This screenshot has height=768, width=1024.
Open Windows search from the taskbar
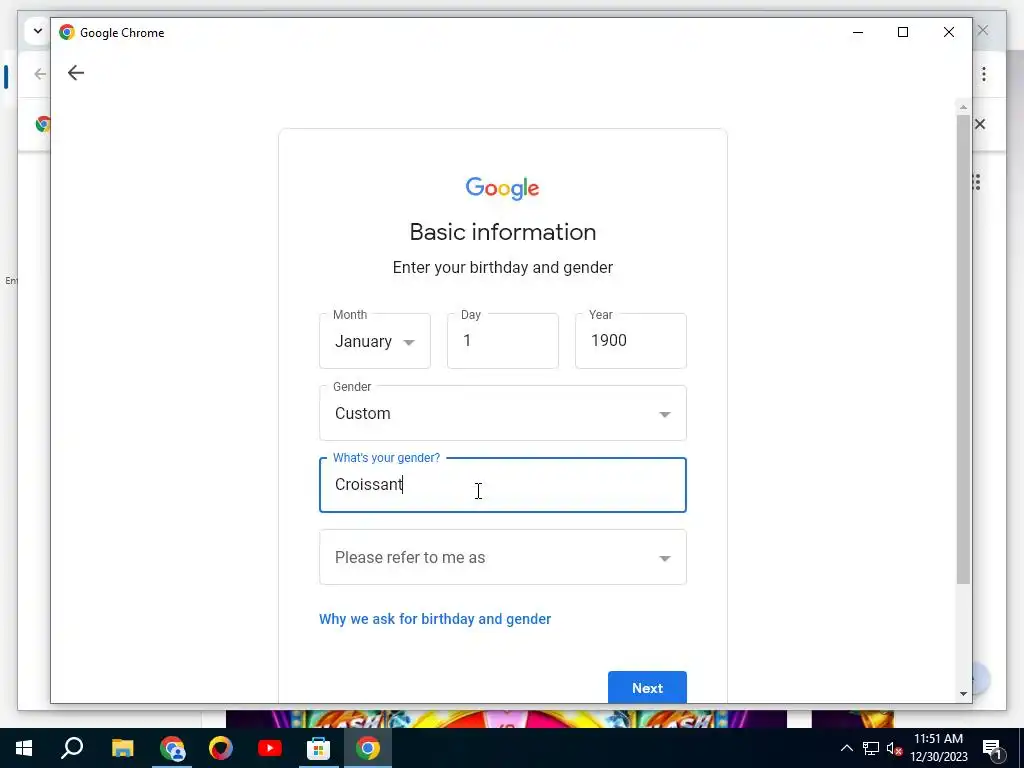click(72, 748)
